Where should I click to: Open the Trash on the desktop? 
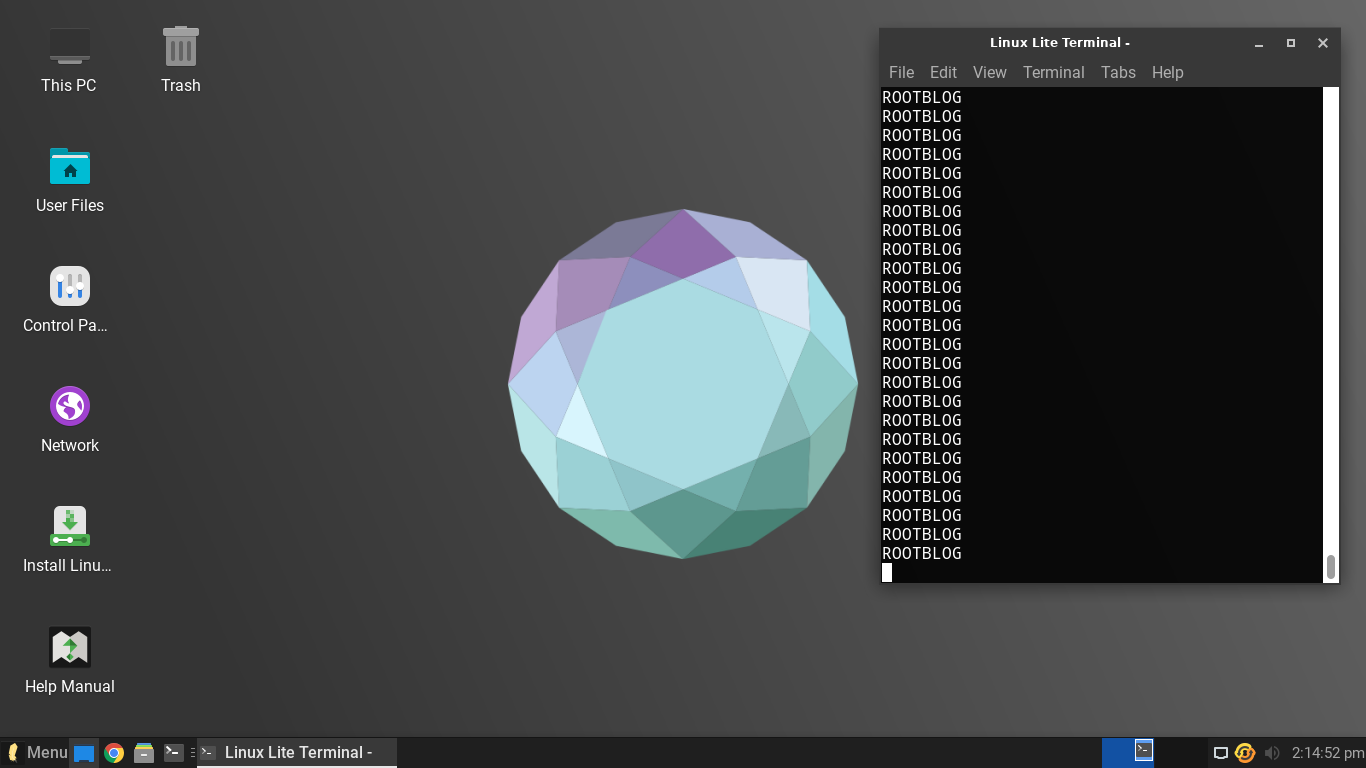[180, 45]
